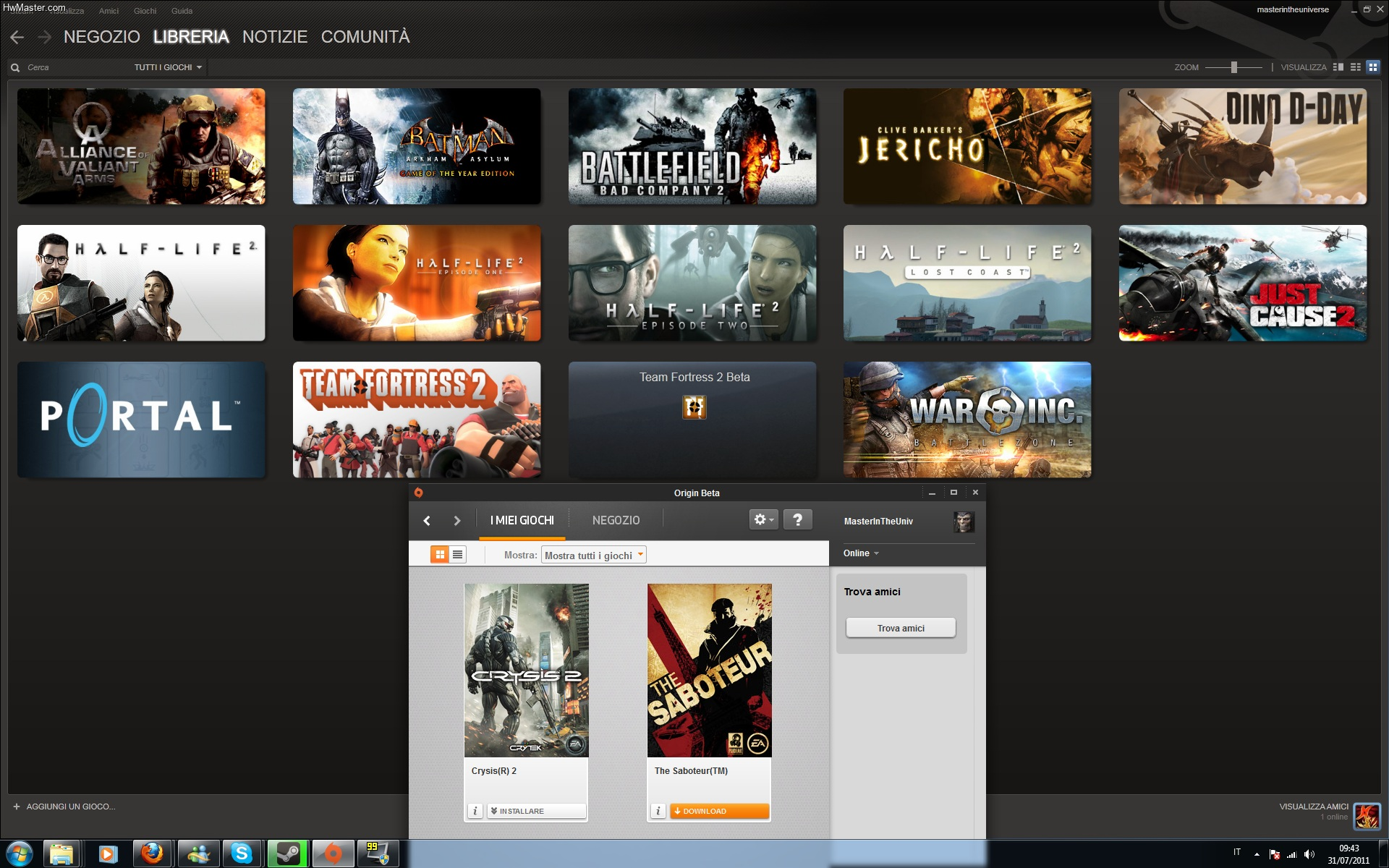This screenshot has width=1389, height=868.
Task: Adjust the Steam grid zoom slider
Action: pos(1234,67)
